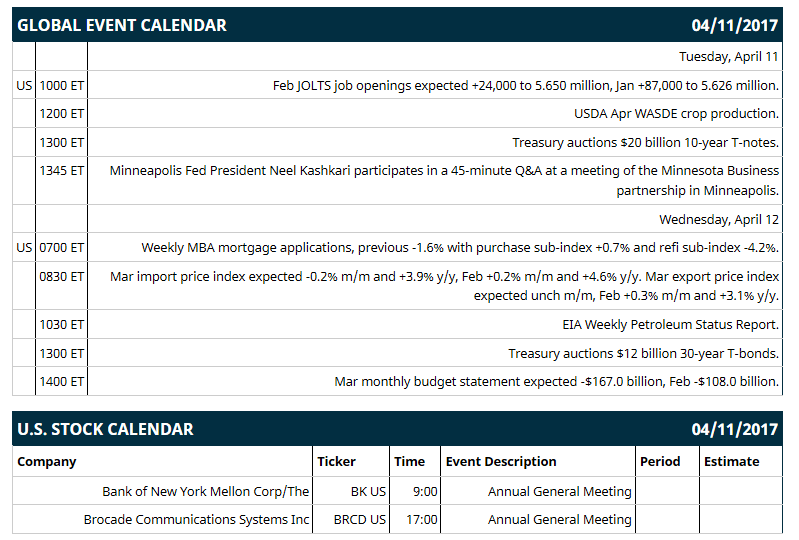Click the Estimate column header

(x=731, y=462)
